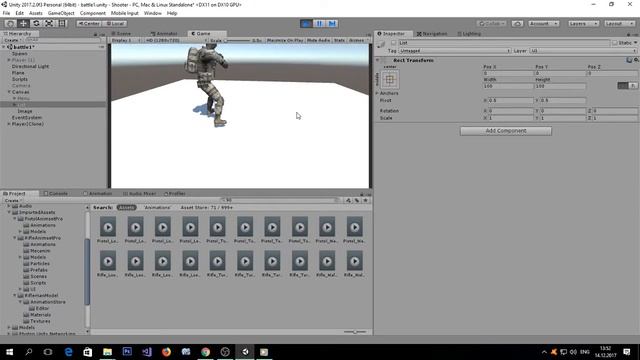Toggle Mute Audio in Game view
This screenshot has width=640, height=360.
318,40
